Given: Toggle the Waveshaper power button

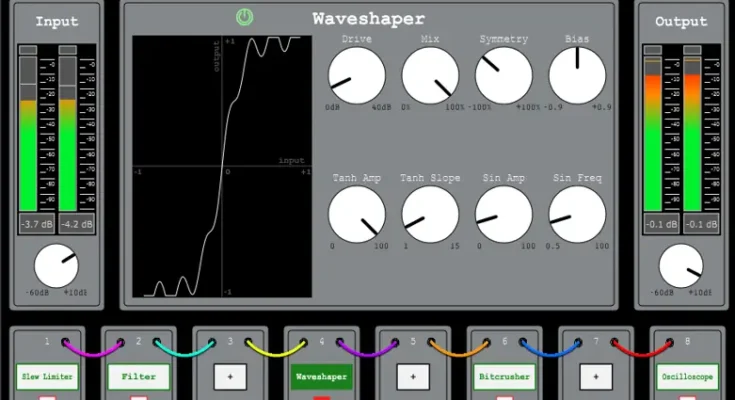Looking at the screenshot, I should coord(244,17).
